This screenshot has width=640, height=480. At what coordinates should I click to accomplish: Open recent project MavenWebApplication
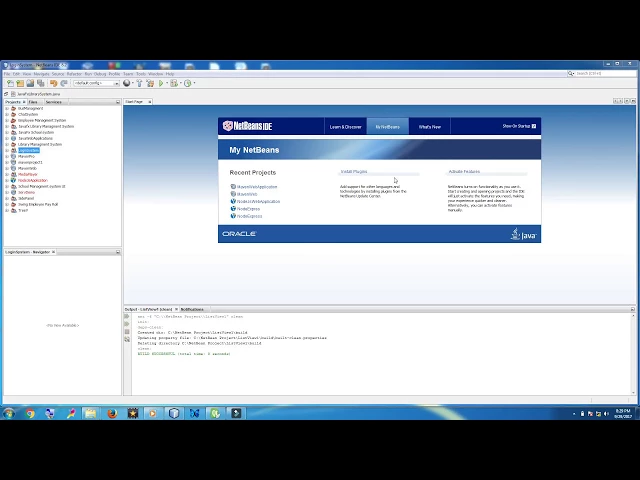[257, 187]
